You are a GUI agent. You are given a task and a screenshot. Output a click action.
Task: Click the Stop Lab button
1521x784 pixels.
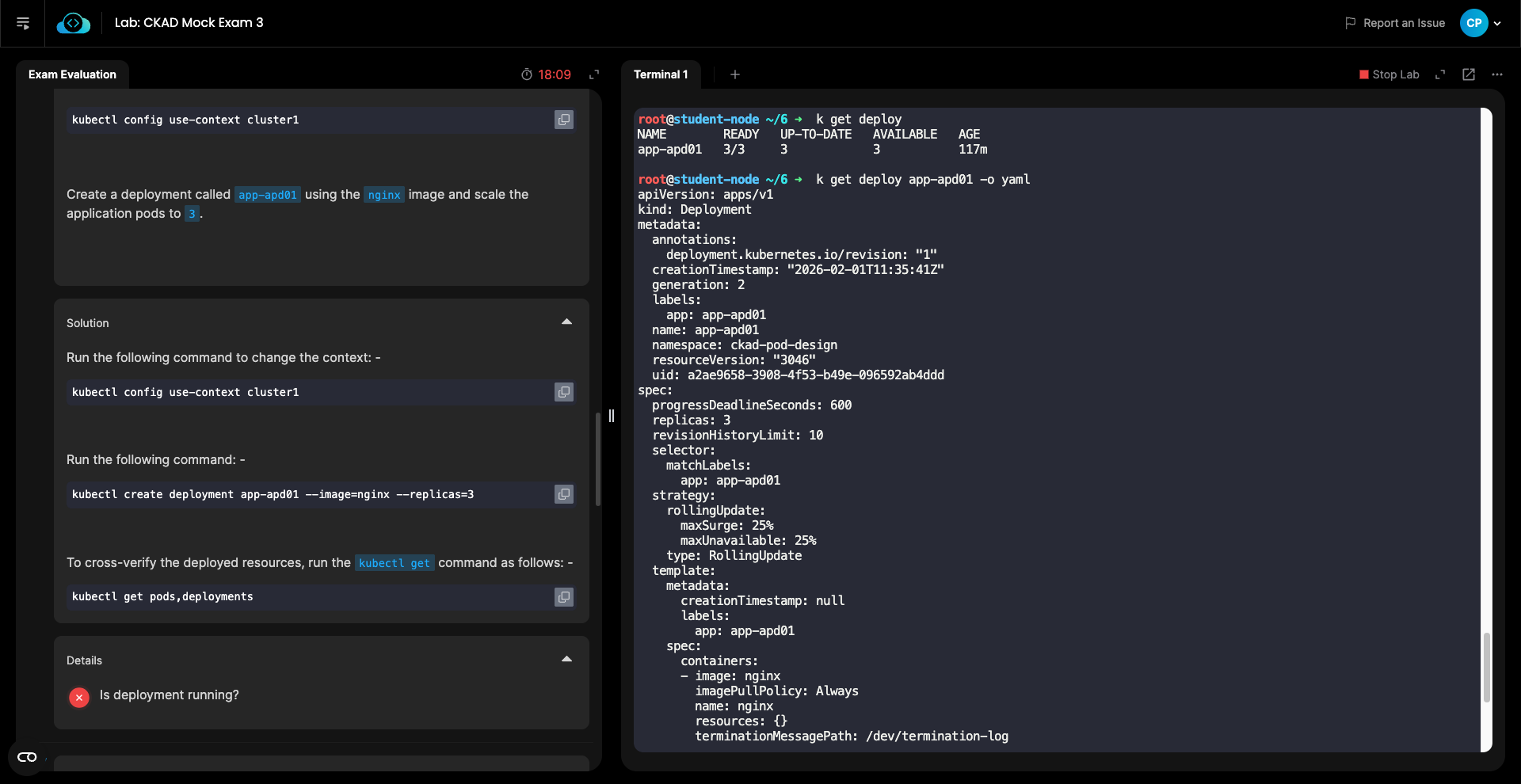1389,74
